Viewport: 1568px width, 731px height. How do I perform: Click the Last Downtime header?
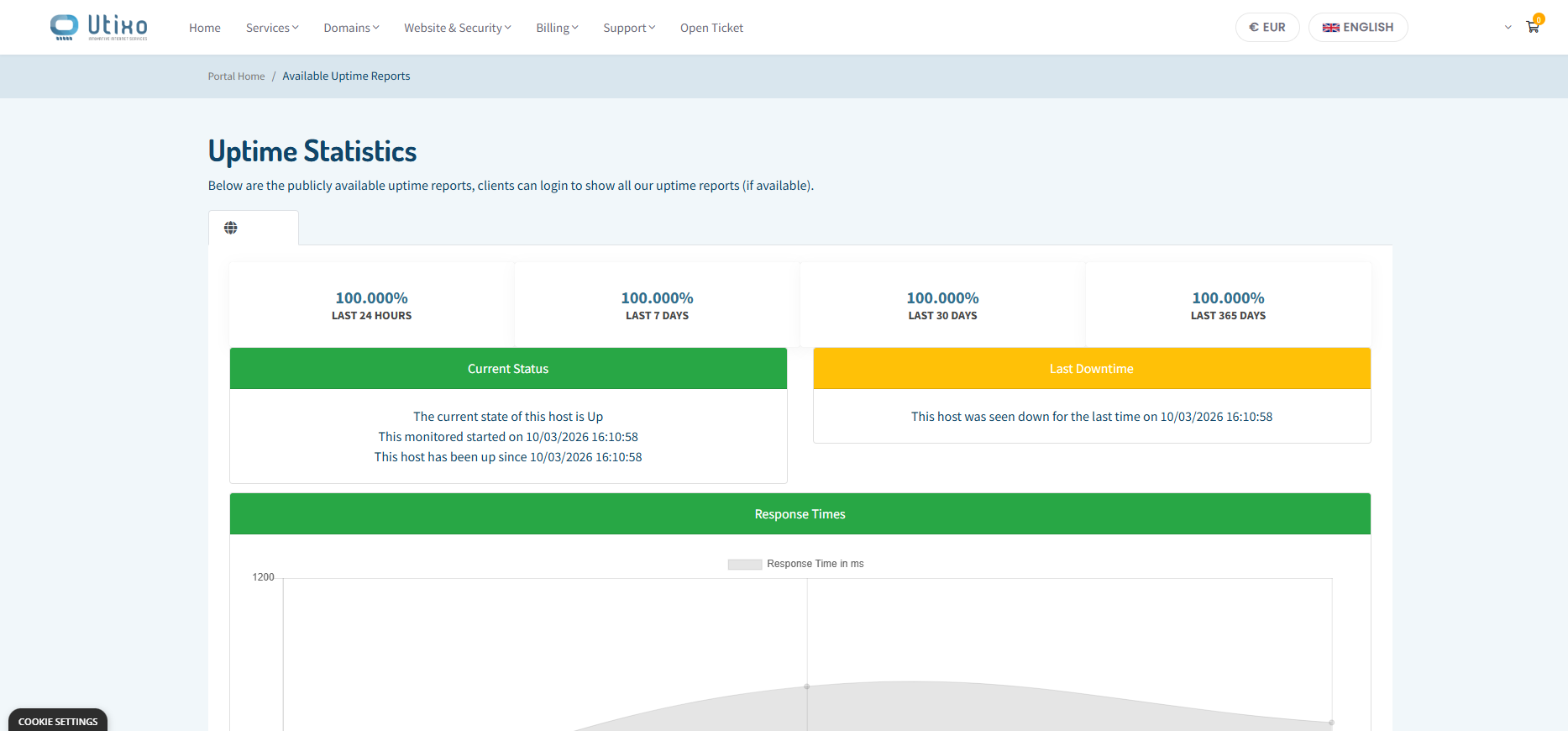(x=1092, y=369)
